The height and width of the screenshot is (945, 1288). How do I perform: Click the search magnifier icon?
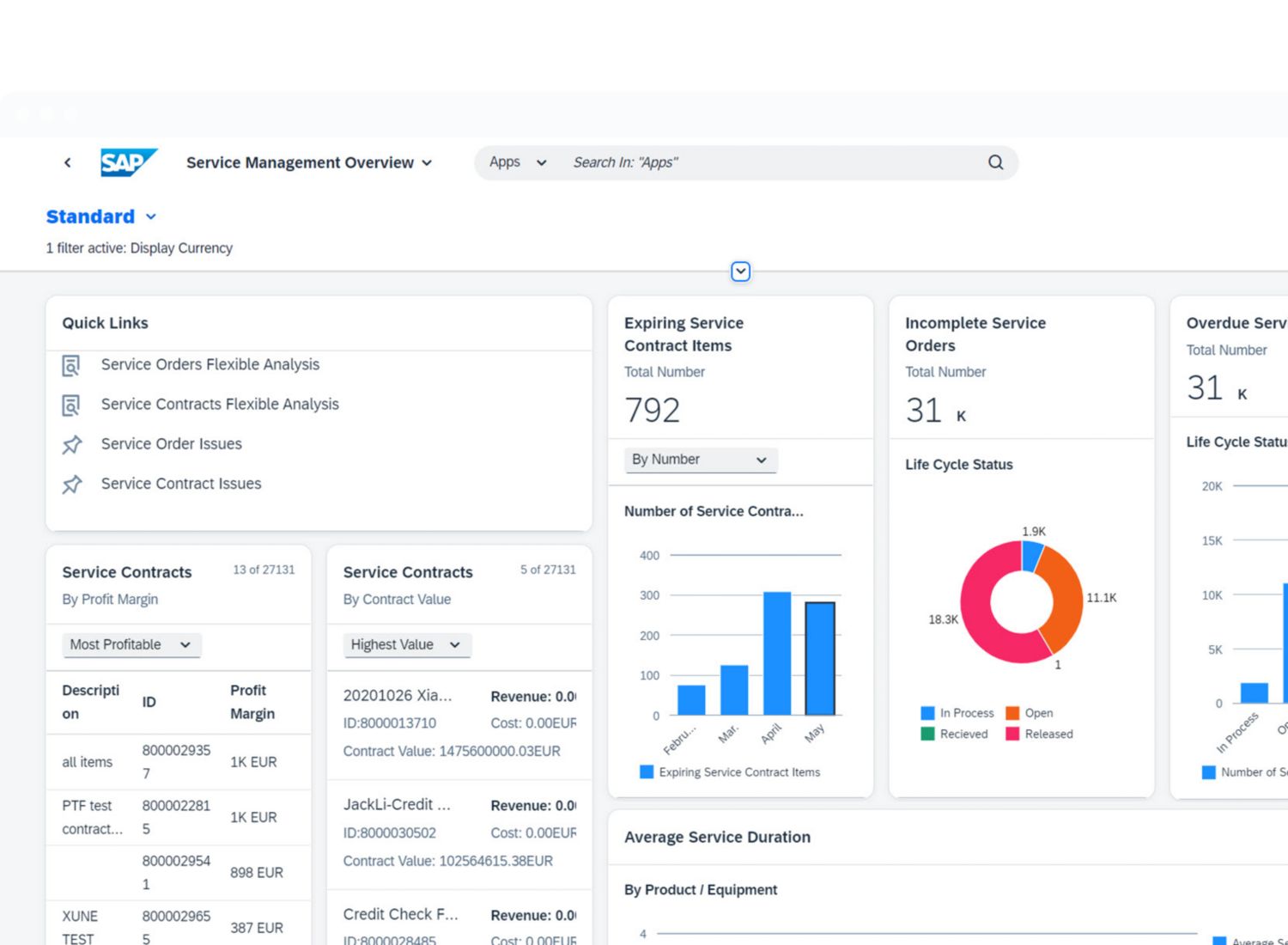(x=995, y=162)
